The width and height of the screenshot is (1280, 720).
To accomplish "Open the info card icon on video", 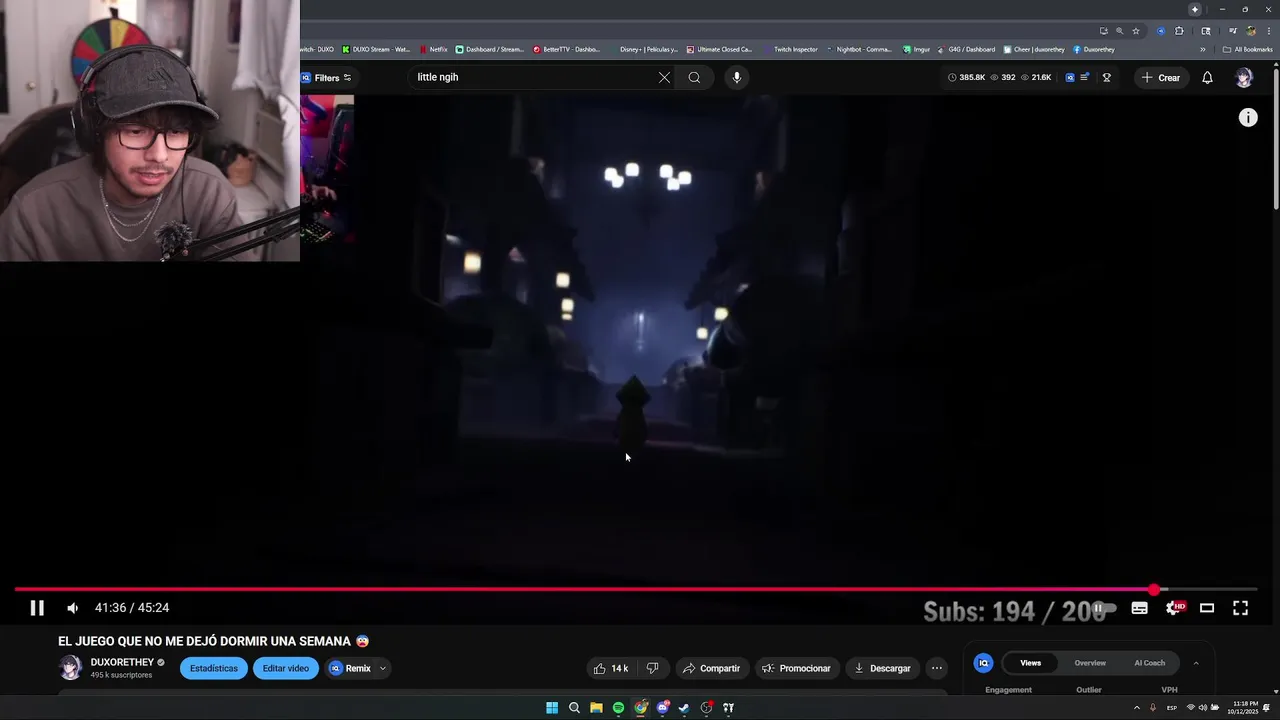I will tap(1248, 118).
